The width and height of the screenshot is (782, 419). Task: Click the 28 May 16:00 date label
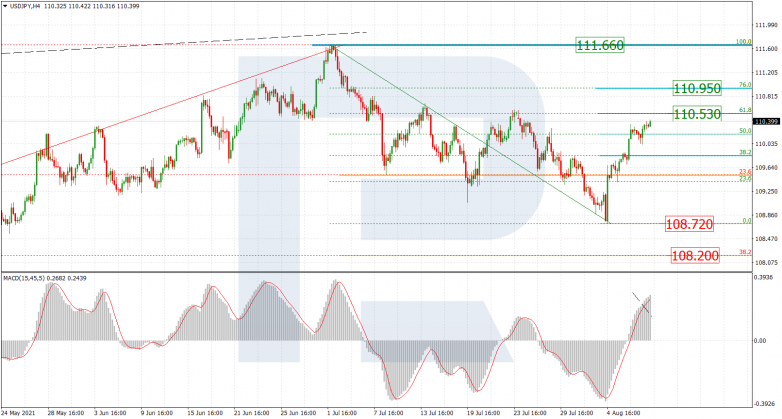(64, 414)
